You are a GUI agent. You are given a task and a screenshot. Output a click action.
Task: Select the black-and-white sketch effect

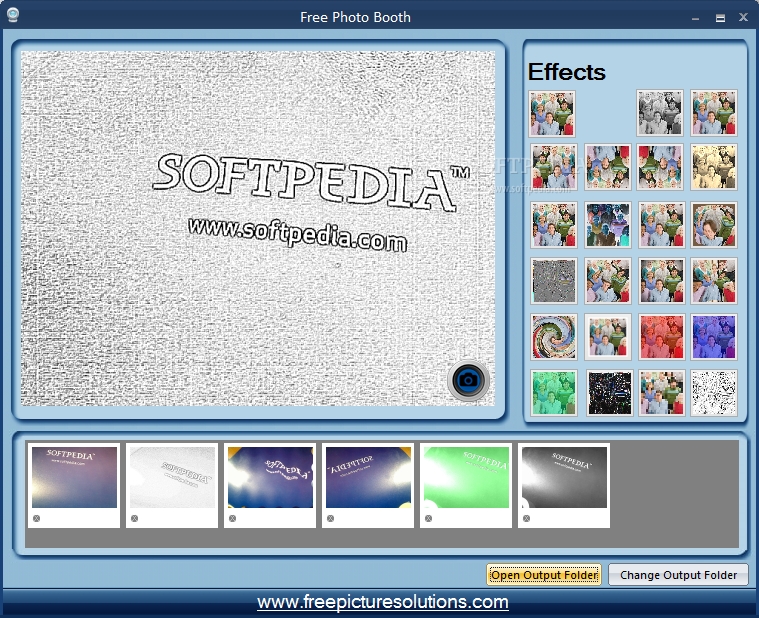click(713, 393)
